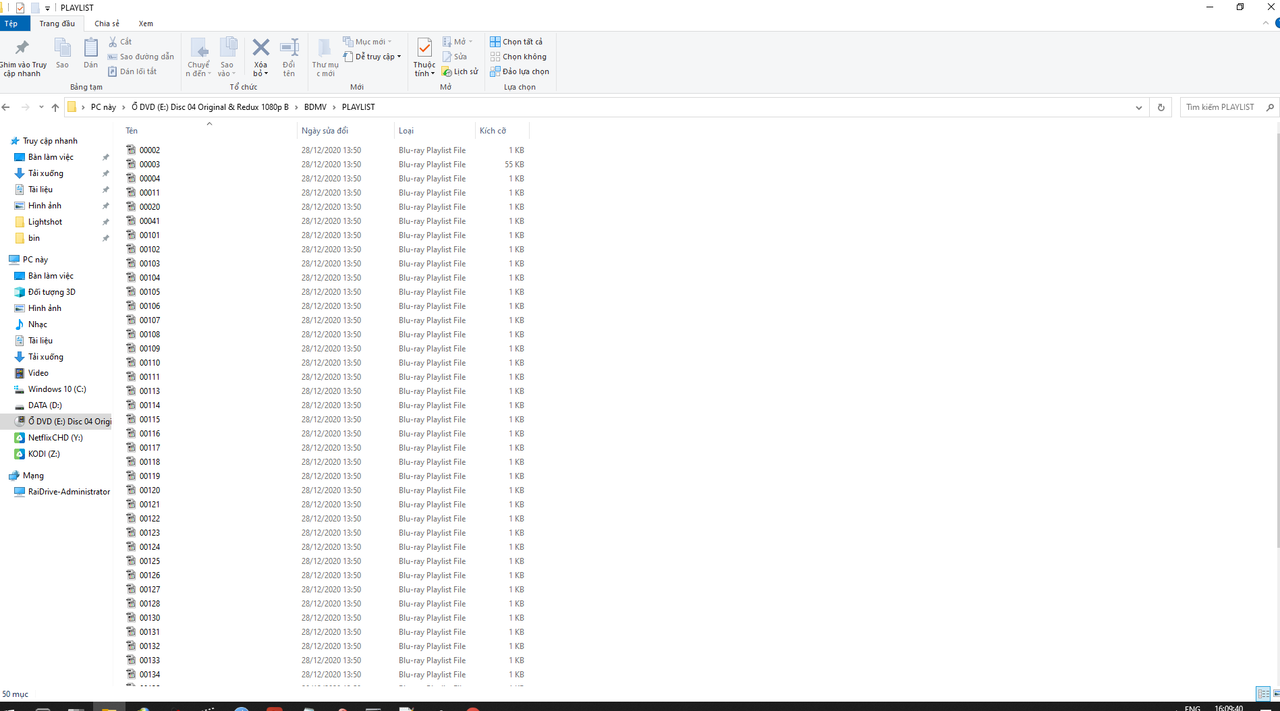Click PC này in the breadcrumb path
The width and height of the screenshot is (1280, 711).
click(103, 107)
